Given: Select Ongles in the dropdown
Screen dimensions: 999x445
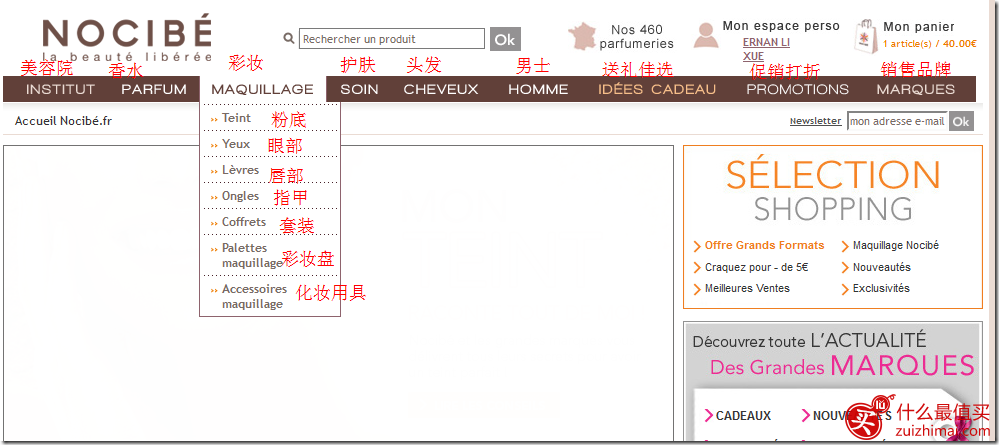Looking at the screenshot, I should point(240,196).
